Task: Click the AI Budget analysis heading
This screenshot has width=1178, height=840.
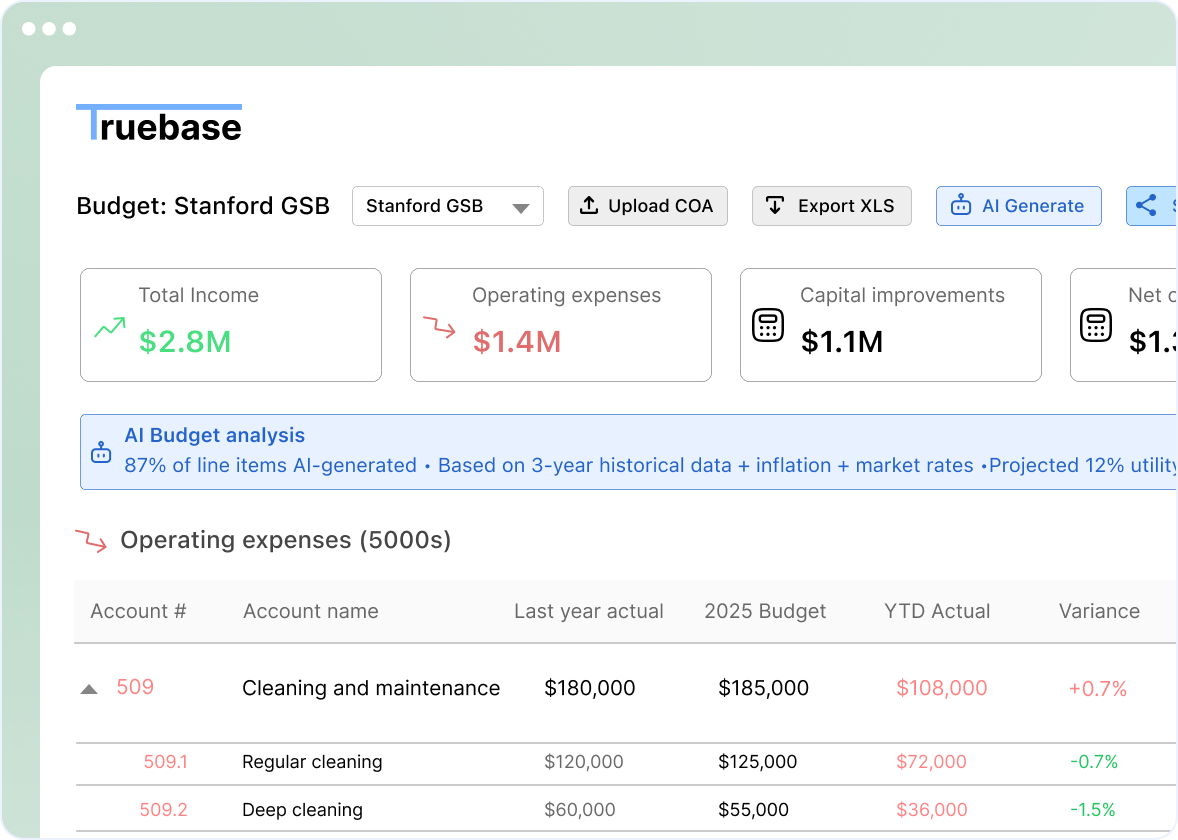Action: click(214, 435)
